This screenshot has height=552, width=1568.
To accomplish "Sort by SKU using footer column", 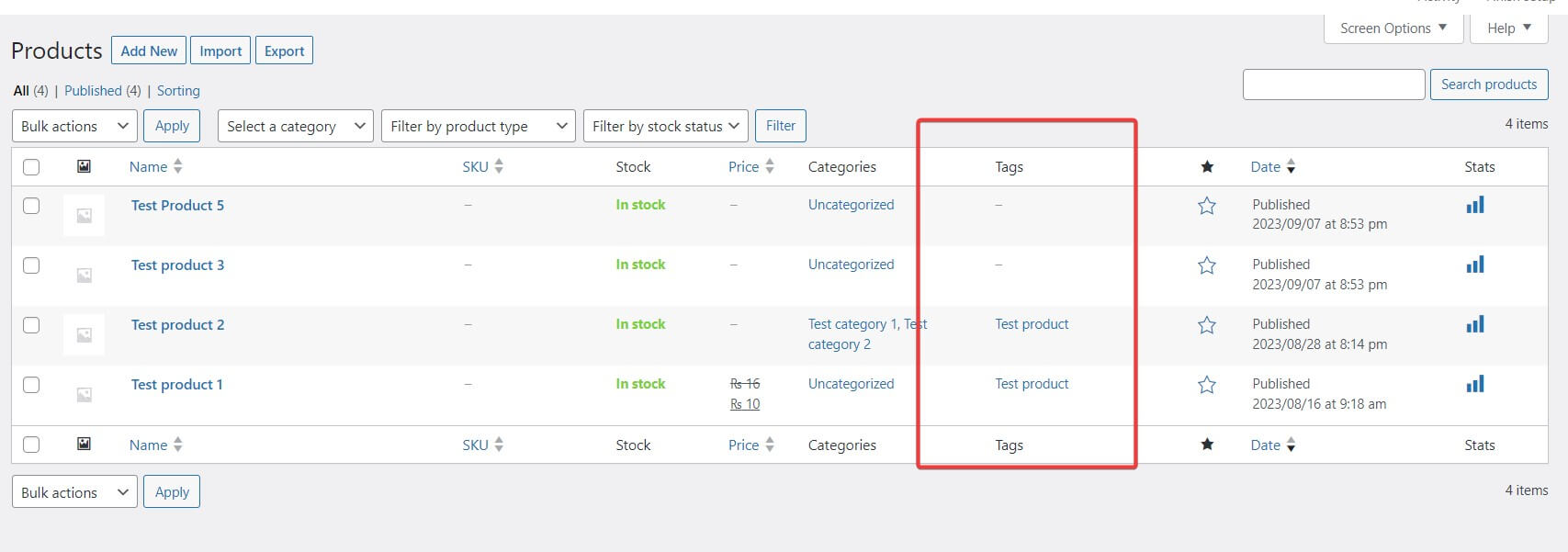I will [483, 445].
